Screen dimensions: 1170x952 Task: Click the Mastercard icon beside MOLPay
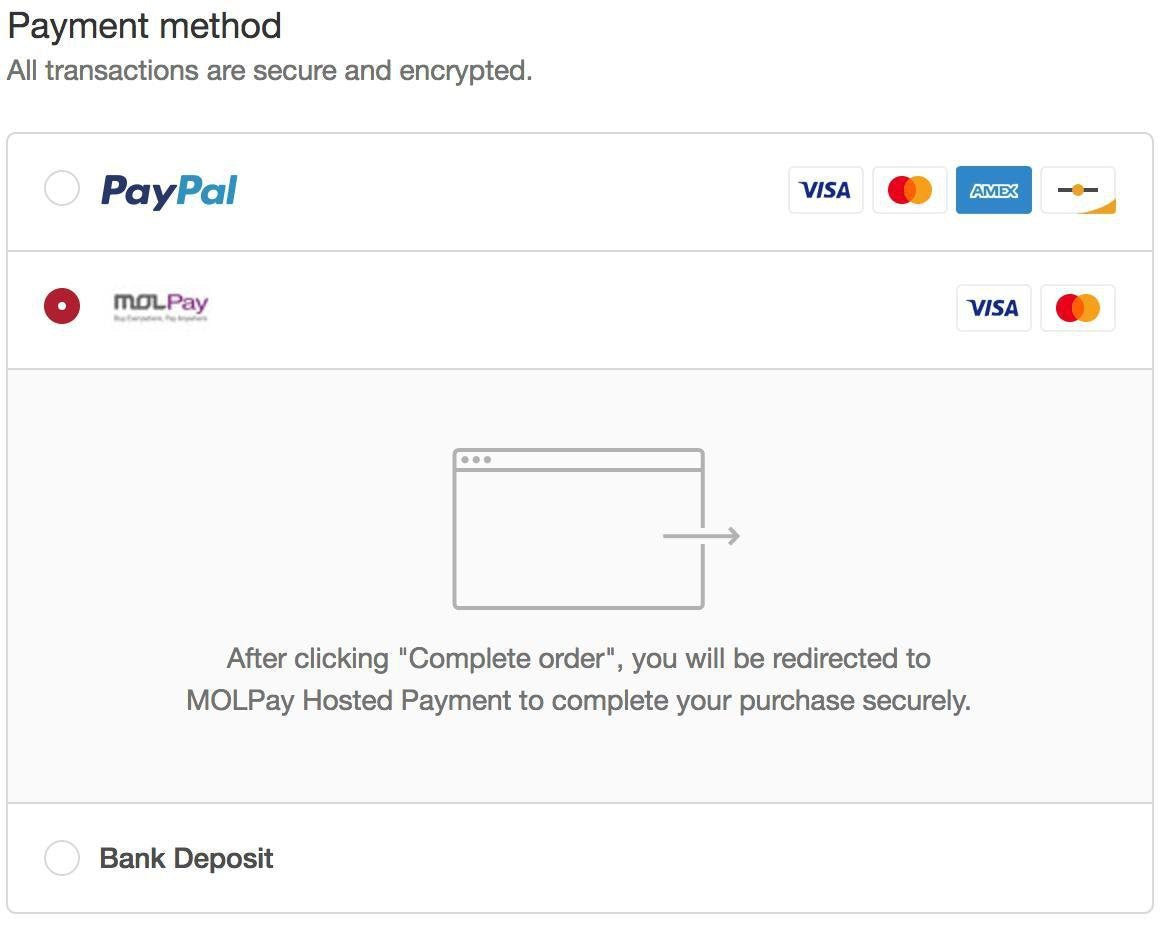tap(1077, 308)
